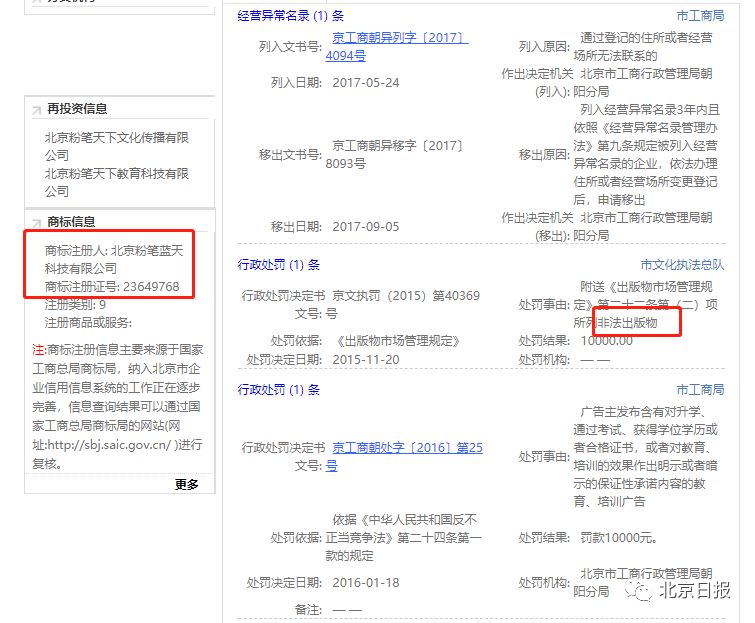
Task: Select 商标注册人: 北京粉笔蓝天科技有限公司
Action: (x=114, y=260)
